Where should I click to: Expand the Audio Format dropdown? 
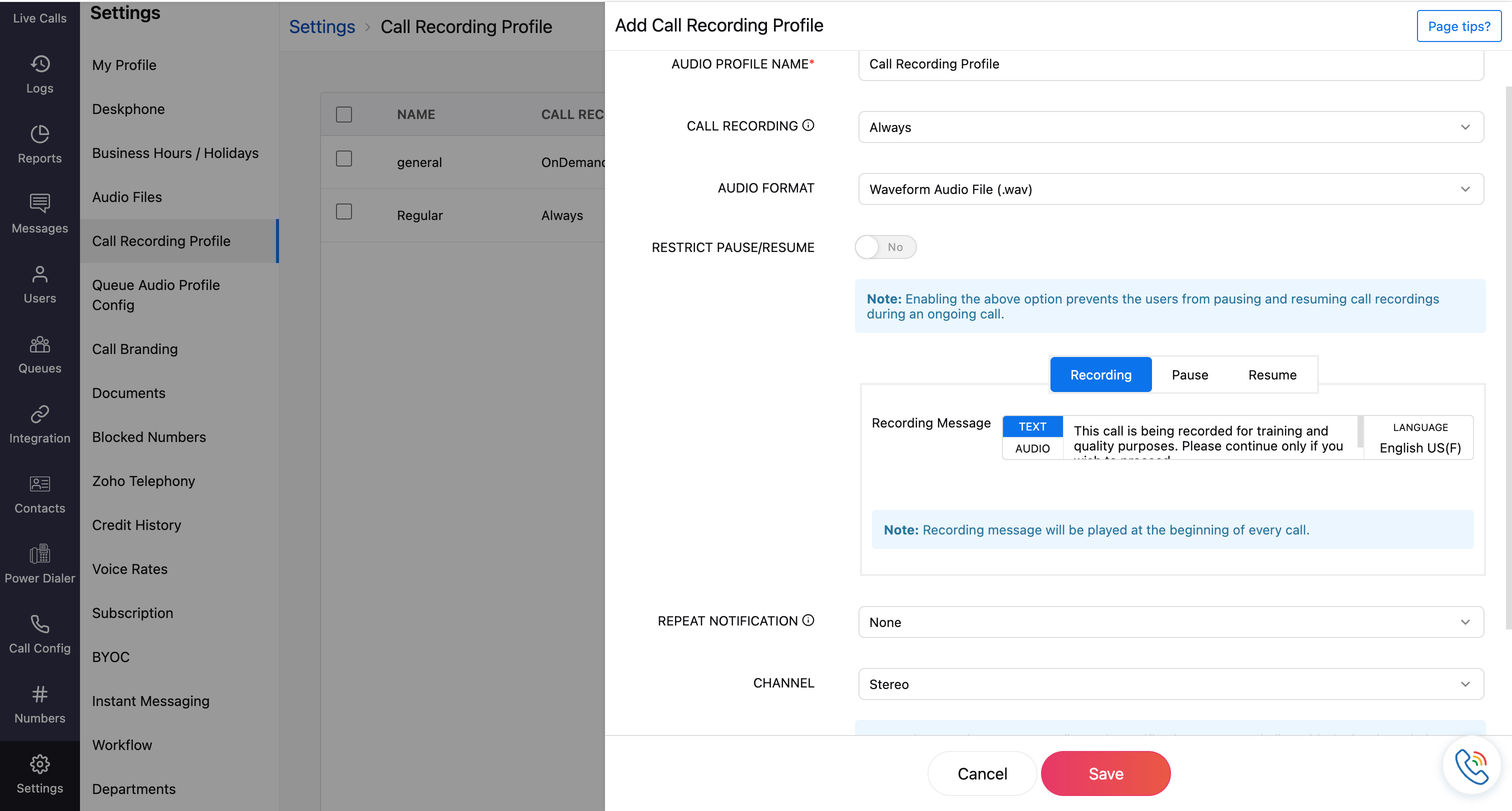[x=1170, y=189]
